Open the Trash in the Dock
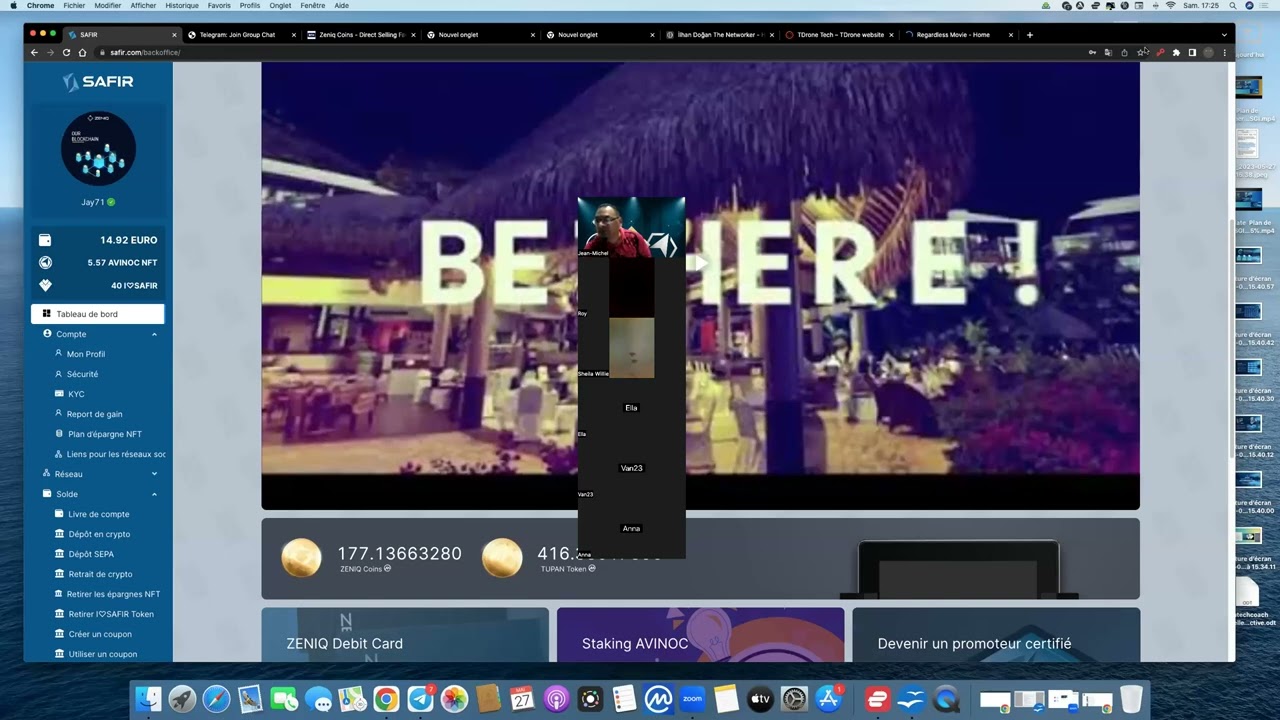This screenshot has width=1280, height=720. coord(1131,699)
